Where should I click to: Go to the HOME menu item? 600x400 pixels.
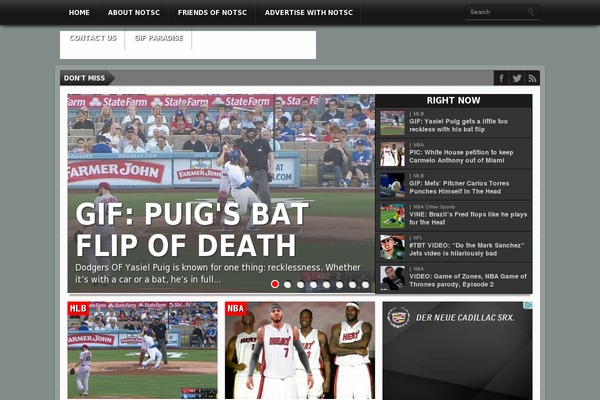(79, 13)
